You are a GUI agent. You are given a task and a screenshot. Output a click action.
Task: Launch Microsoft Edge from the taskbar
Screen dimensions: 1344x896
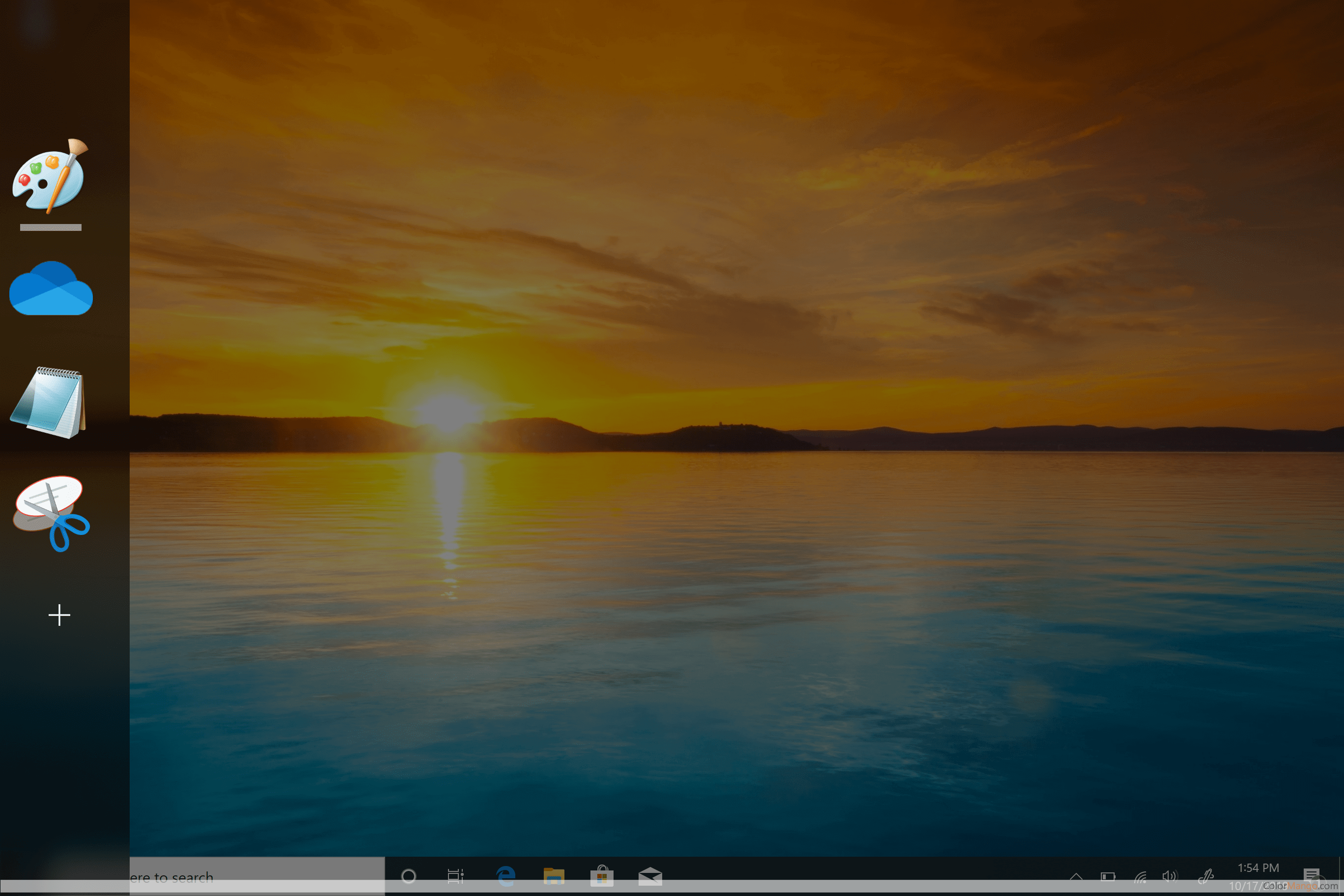pyautogui.click(x=505, y=875)
